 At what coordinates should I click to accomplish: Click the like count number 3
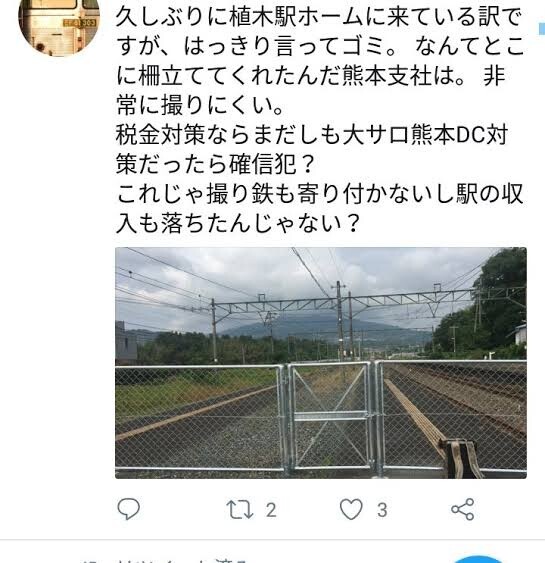click(x=382, y=510)
